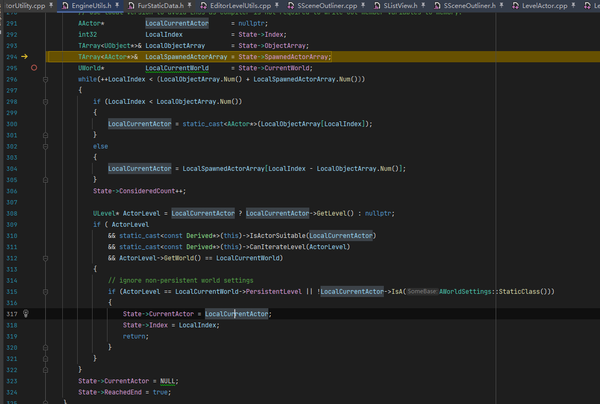Click the EditorLevelUtils.cpp tab file icon
The width and height of the screenshot is (600, 404).
click(205, 6)
